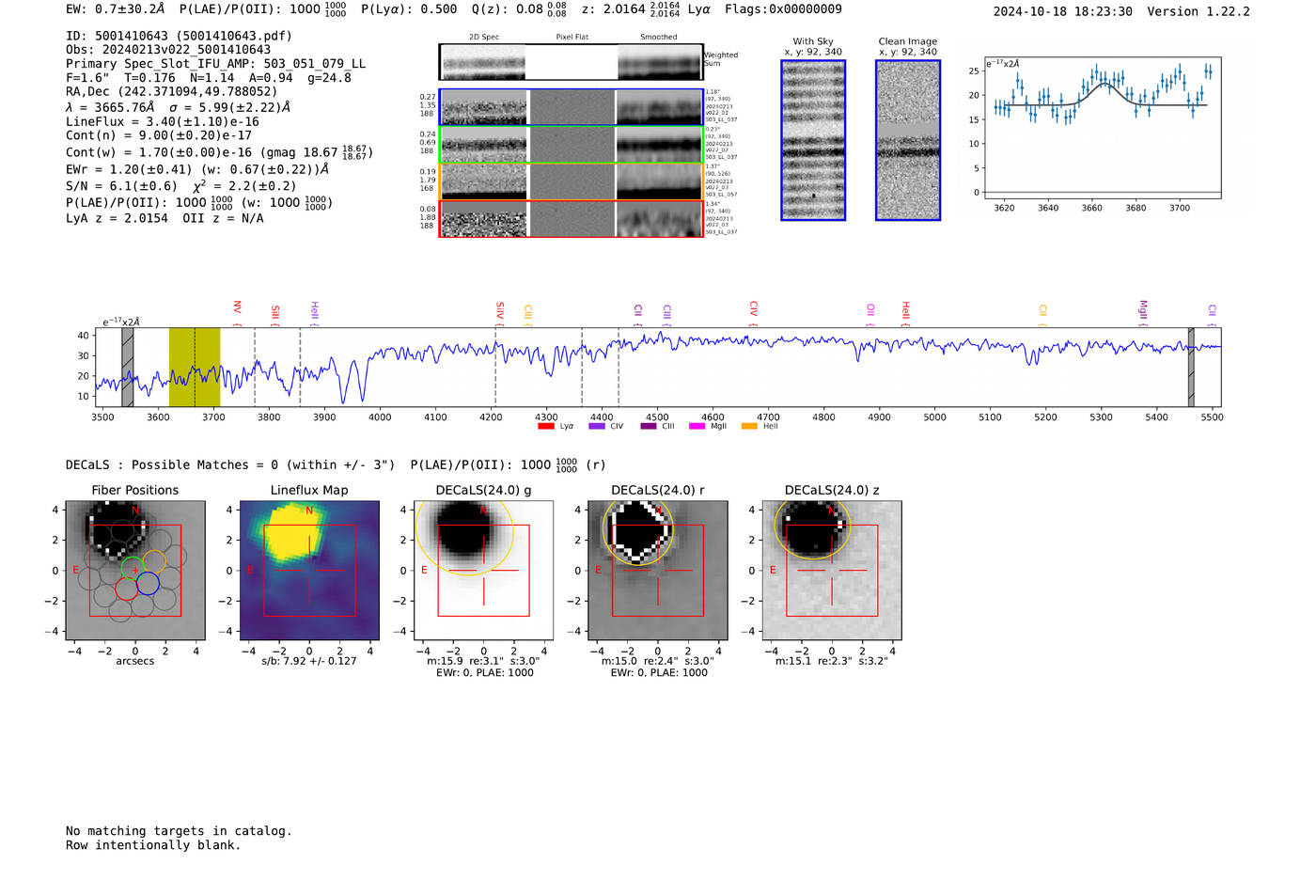Click the green fiber circle in Fiber Positions
Image resolution: width=1316 pixels, height=896 pixels.
(133, 568)
